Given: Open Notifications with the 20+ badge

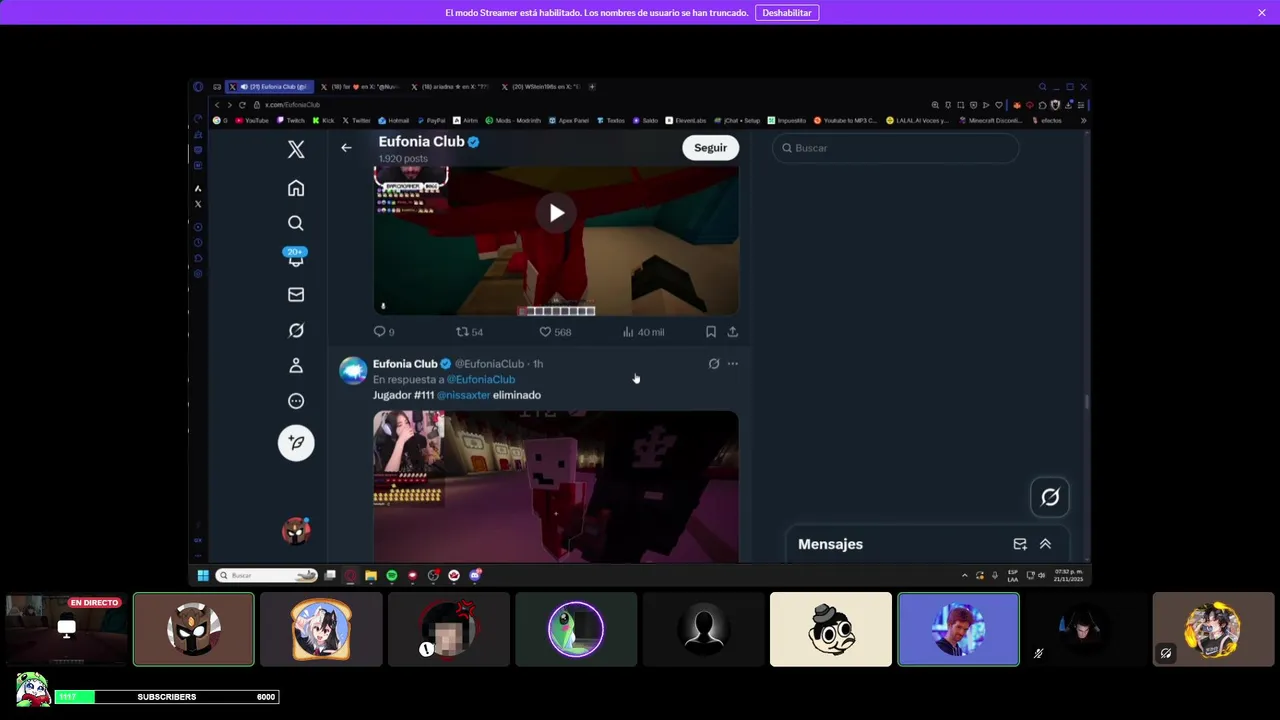Looking at the screenshot, I should [x=296, y=258].
